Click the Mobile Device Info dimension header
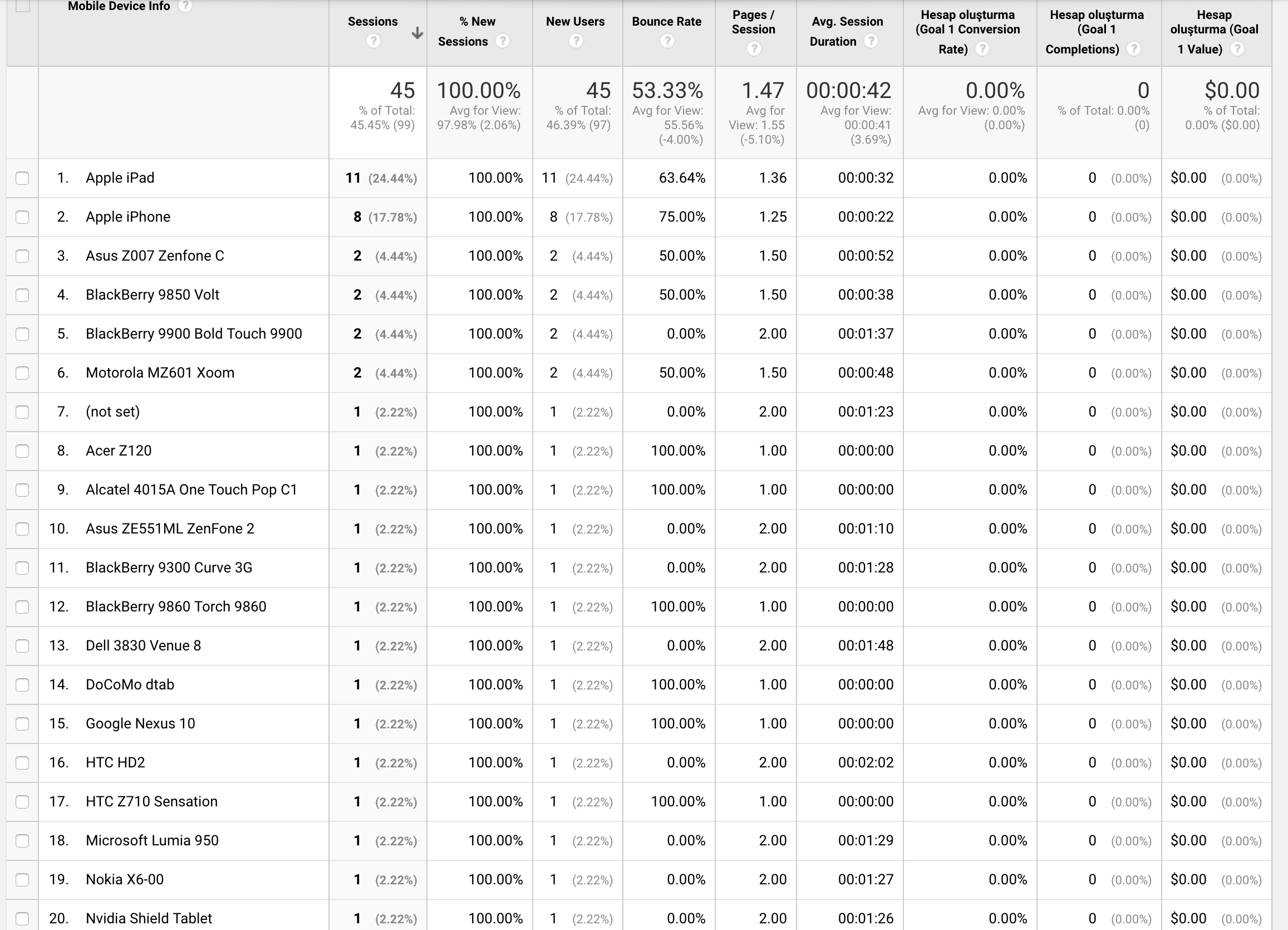Image resolution: width=1288 pixels, height=930 pixels. pyautogui.click(x=119, y=6)
